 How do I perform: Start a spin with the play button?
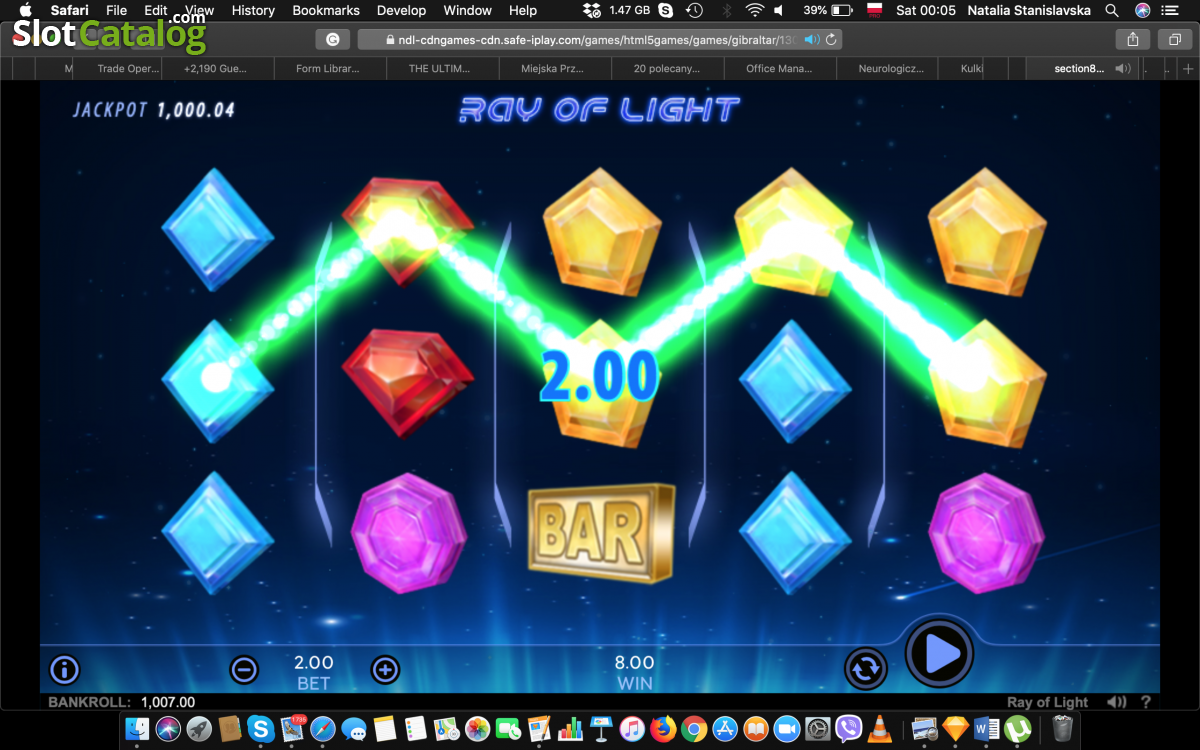[x=939, y=654]
